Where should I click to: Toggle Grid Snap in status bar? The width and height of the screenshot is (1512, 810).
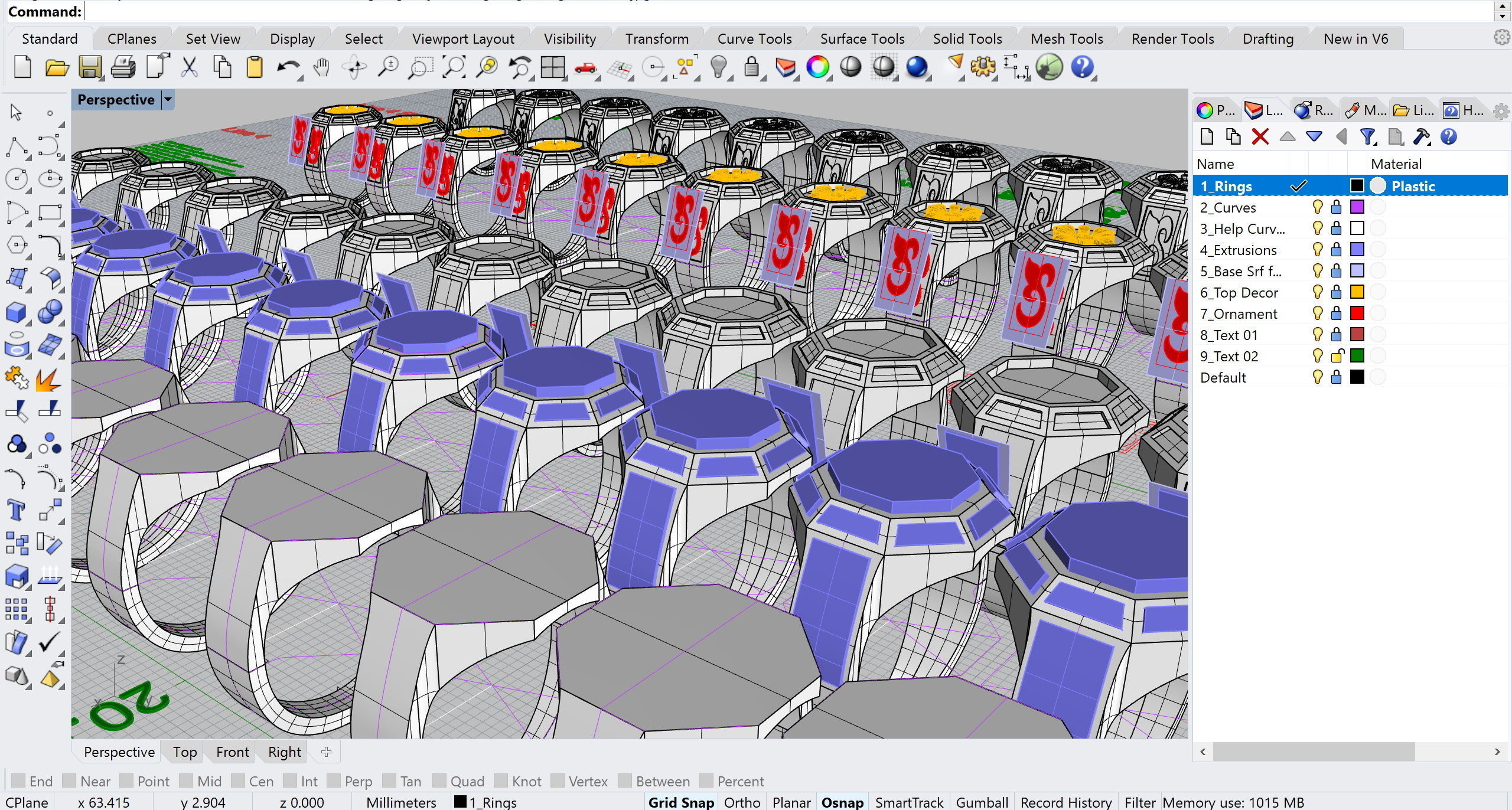(x=681, y=802)
